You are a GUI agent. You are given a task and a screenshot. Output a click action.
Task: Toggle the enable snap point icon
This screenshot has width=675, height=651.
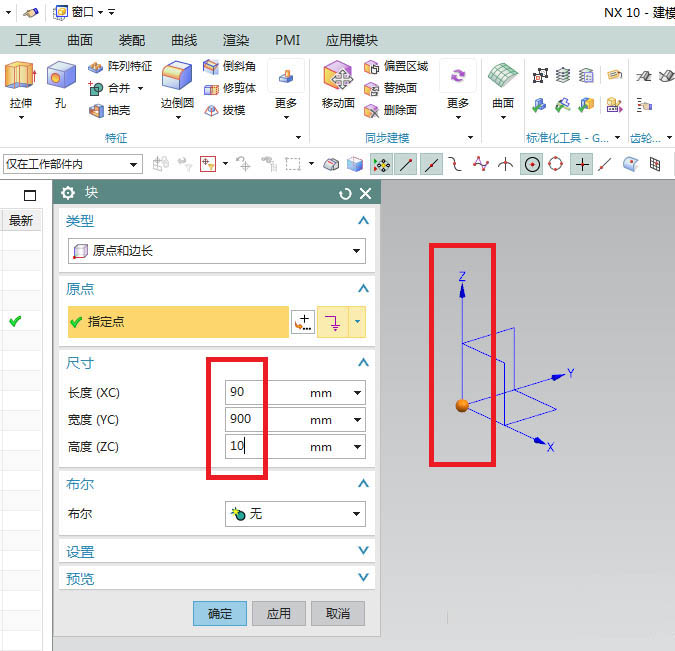pyautogui.click(x=381, y=164)
